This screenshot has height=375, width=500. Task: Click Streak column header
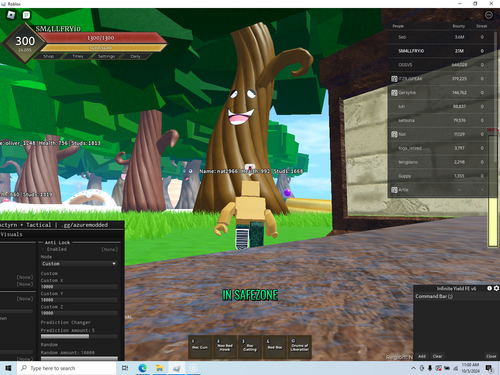(x=482, y=26)
